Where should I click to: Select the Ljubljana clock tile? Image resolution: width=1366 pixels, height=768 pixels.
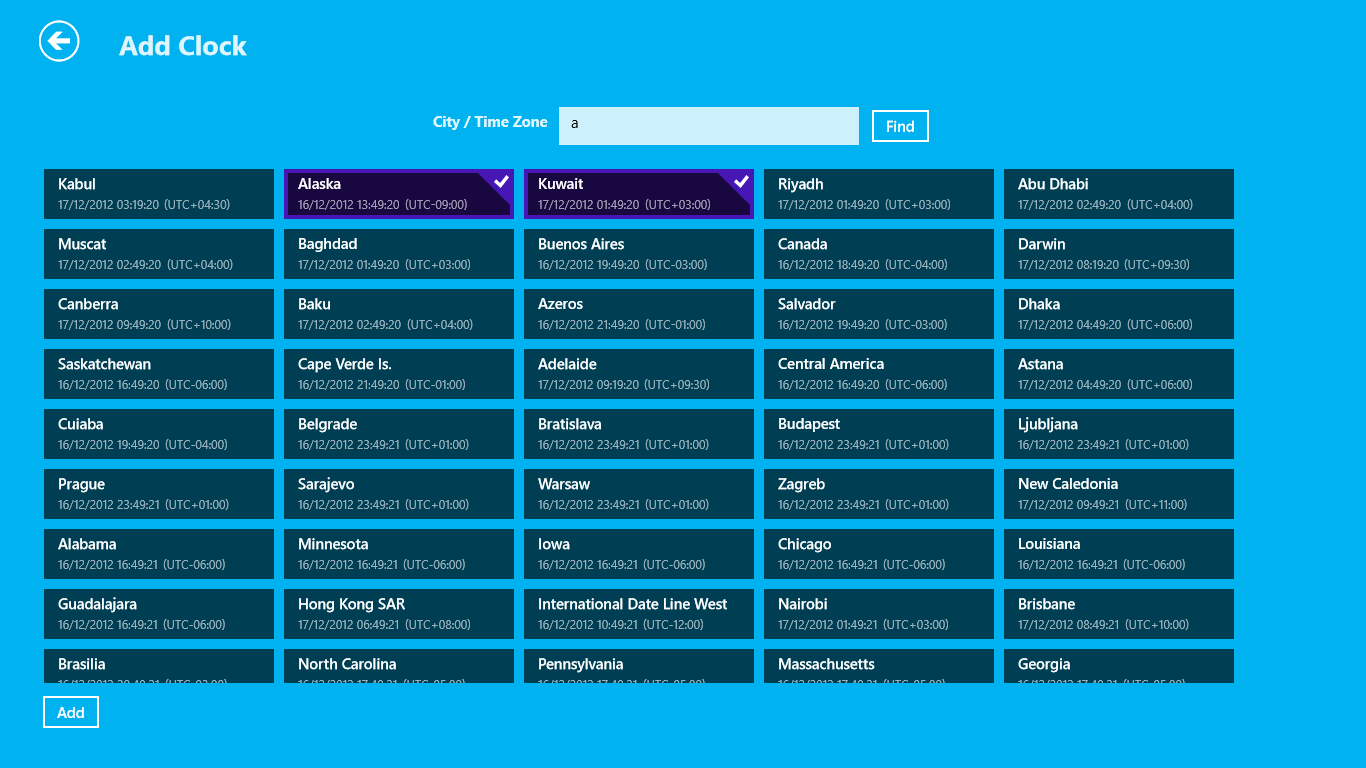coord(1119,434)
